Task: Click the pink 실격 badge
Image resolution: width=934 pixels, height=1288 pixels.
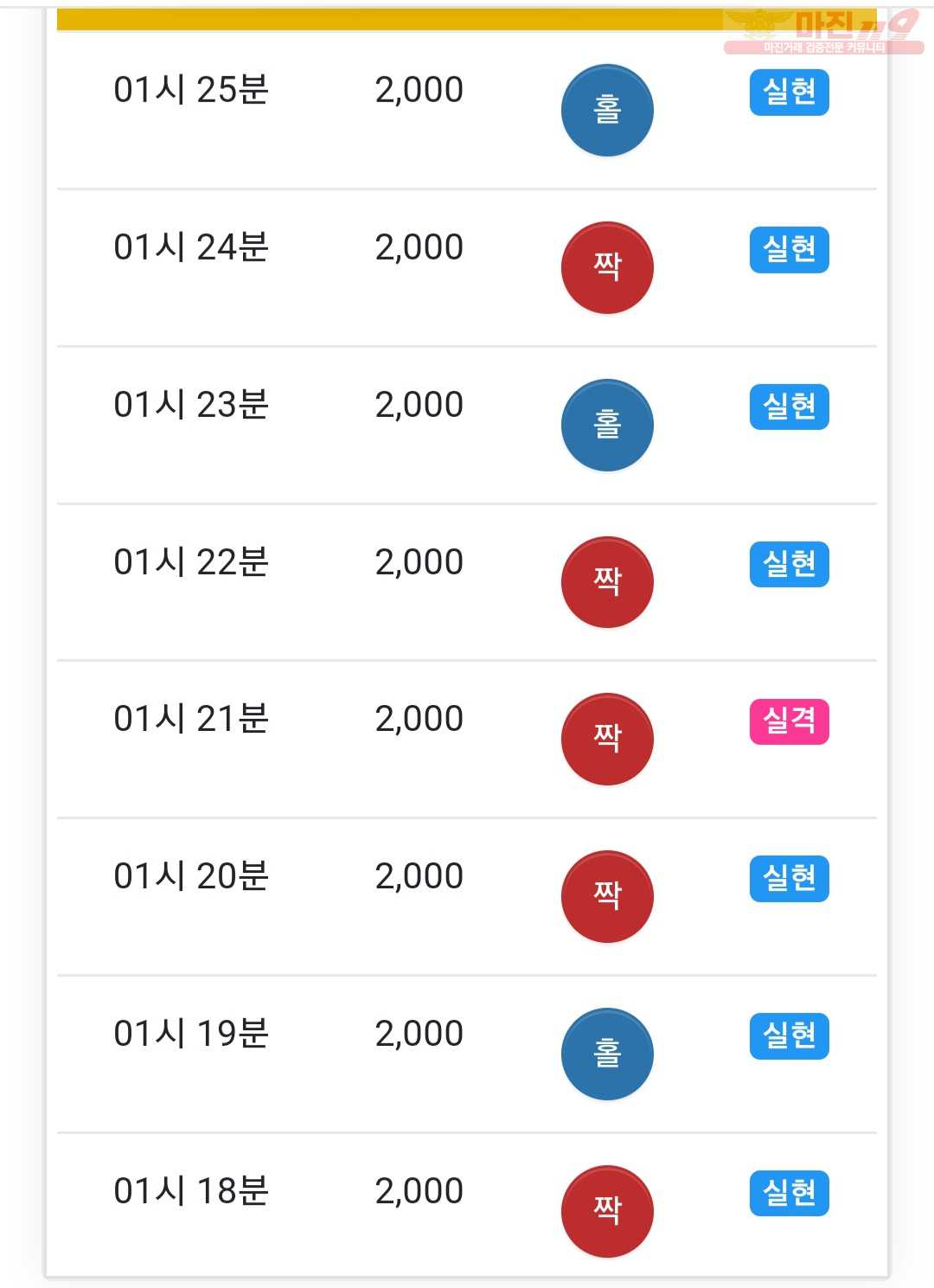Action: point(789,721)
